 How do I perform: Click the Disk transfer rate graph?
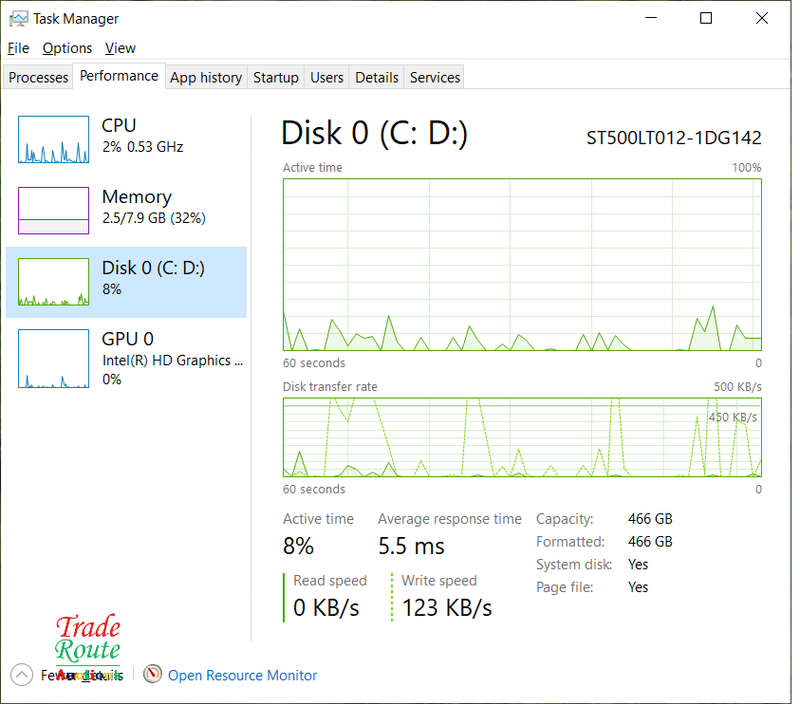[521, 437]
